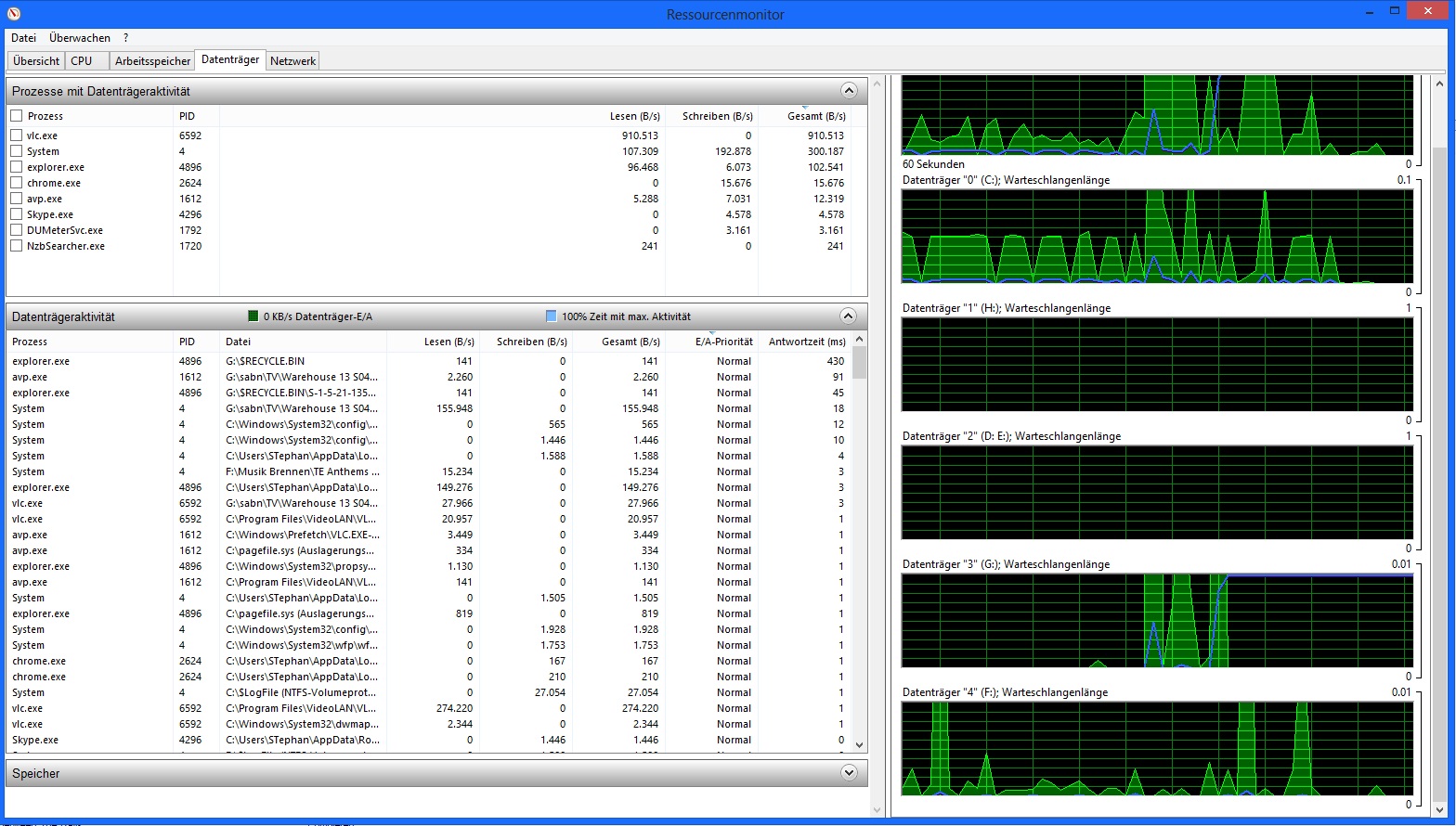The width and height of the screenshot is (1456, 826).
Task: Select F:\Musik Brennen file row
Action: (x=428, y=471)
